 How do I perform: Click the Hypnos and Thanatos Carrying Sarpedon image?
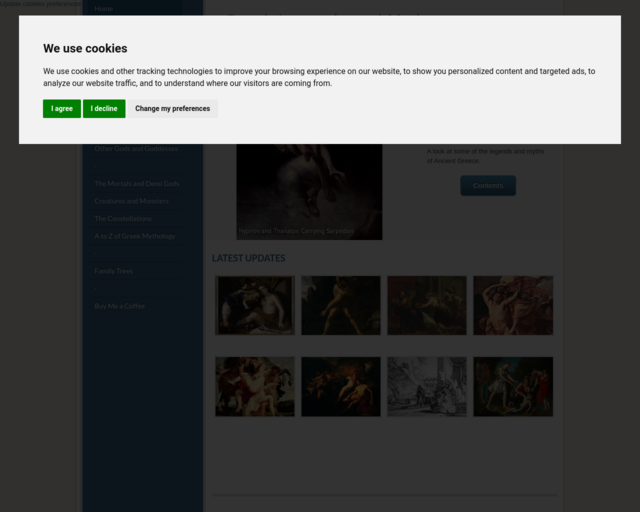coord(309,191)
